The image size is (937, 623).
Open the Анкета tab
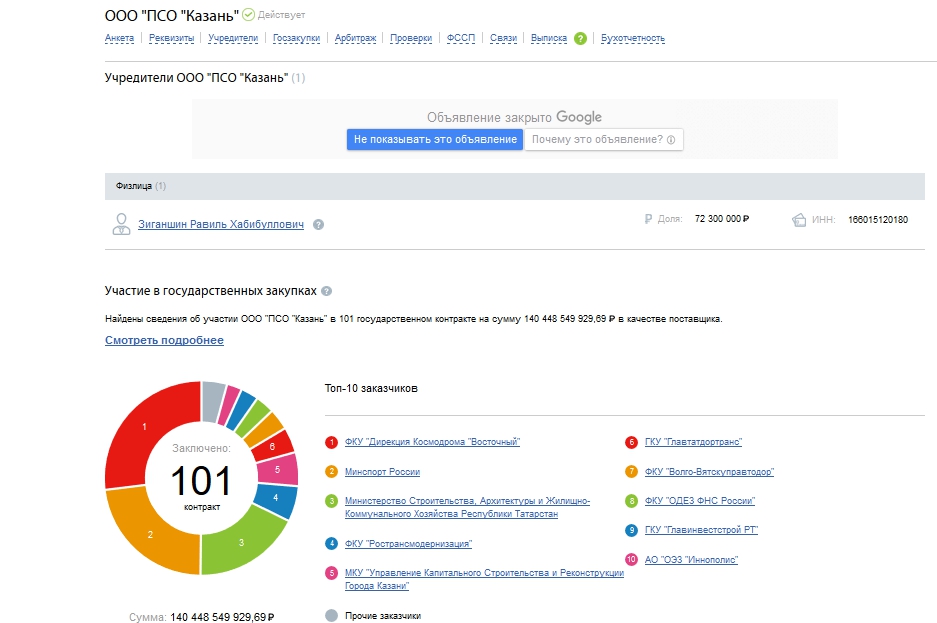(120, 38)
